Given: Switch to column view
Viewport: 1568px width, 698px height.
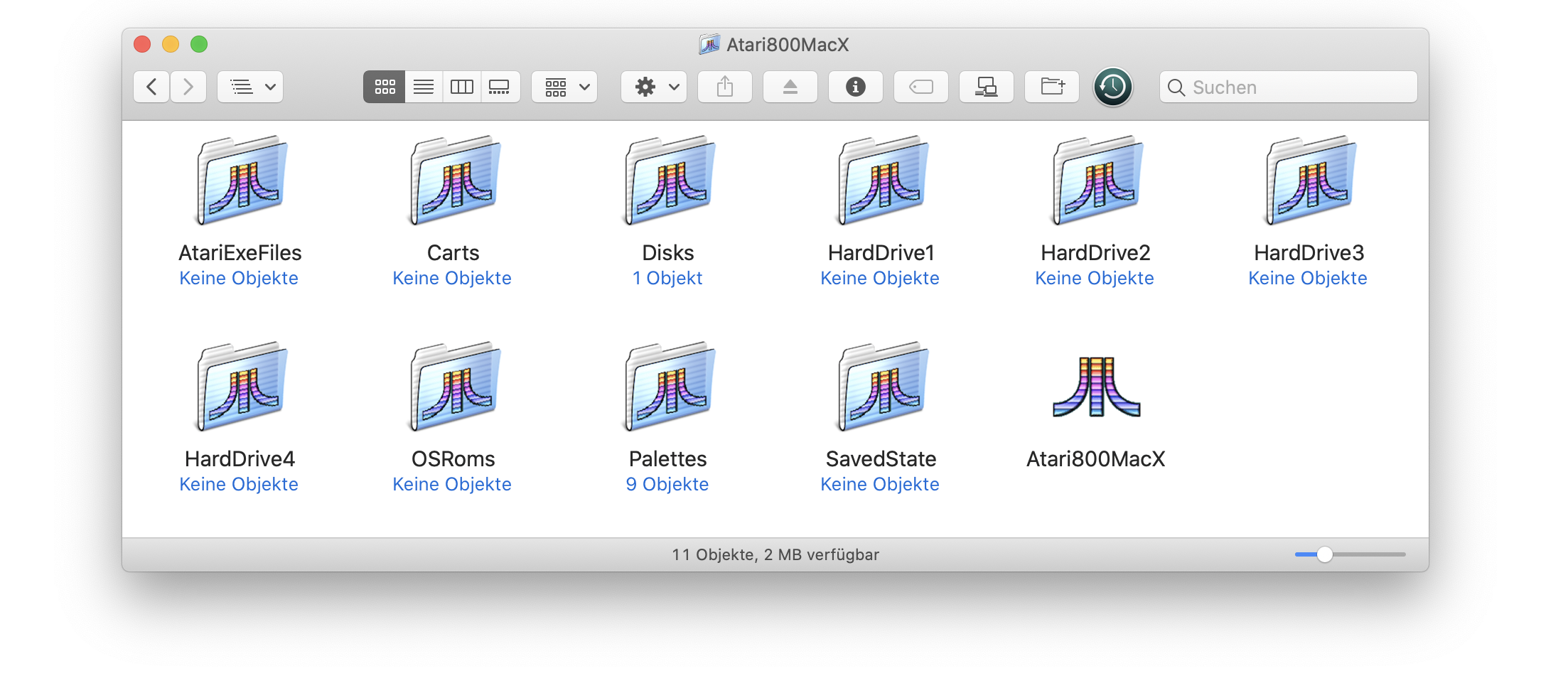Looking at the screenshot, I should click(x=462, y=87).
